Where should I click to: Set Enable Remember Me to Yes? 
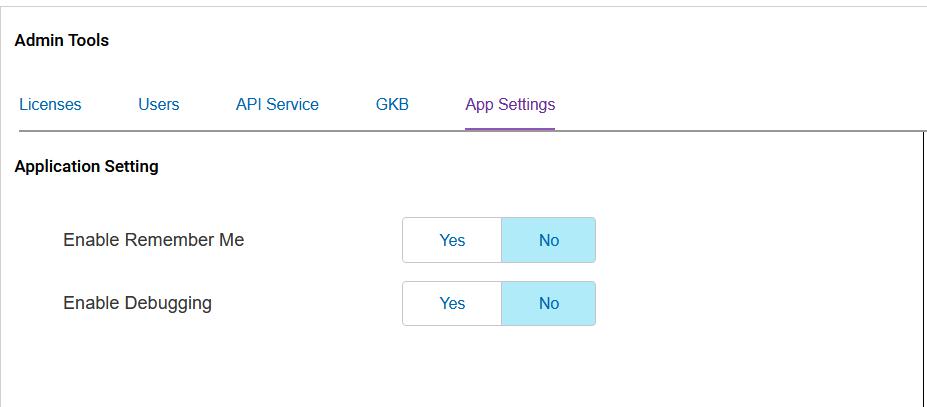[x=452, y=240]
